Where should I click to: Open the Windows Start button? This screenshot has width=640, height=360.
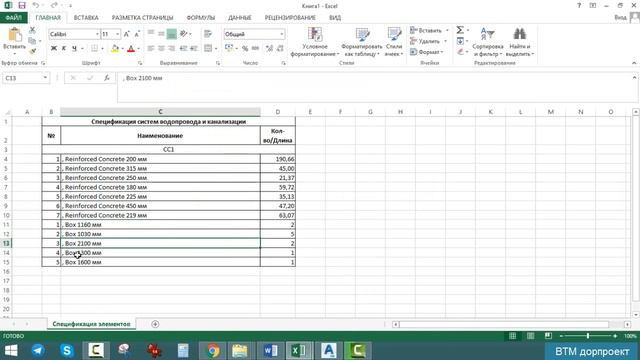(11, 350)
